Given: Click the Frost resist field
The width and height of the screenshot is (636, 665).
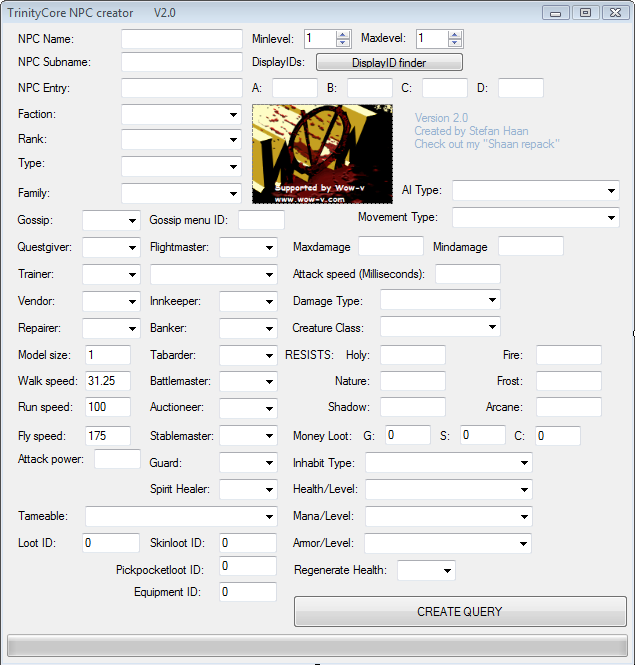Looking at the screenshot, I should point(569,381).
